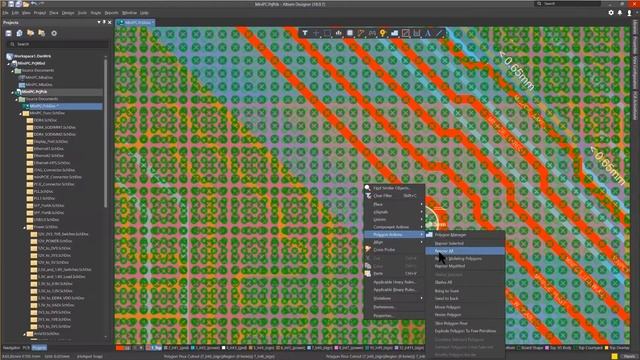Open the user account icon at the top right
The height and width of the screenshot is (360, 640).
(629, 13)
